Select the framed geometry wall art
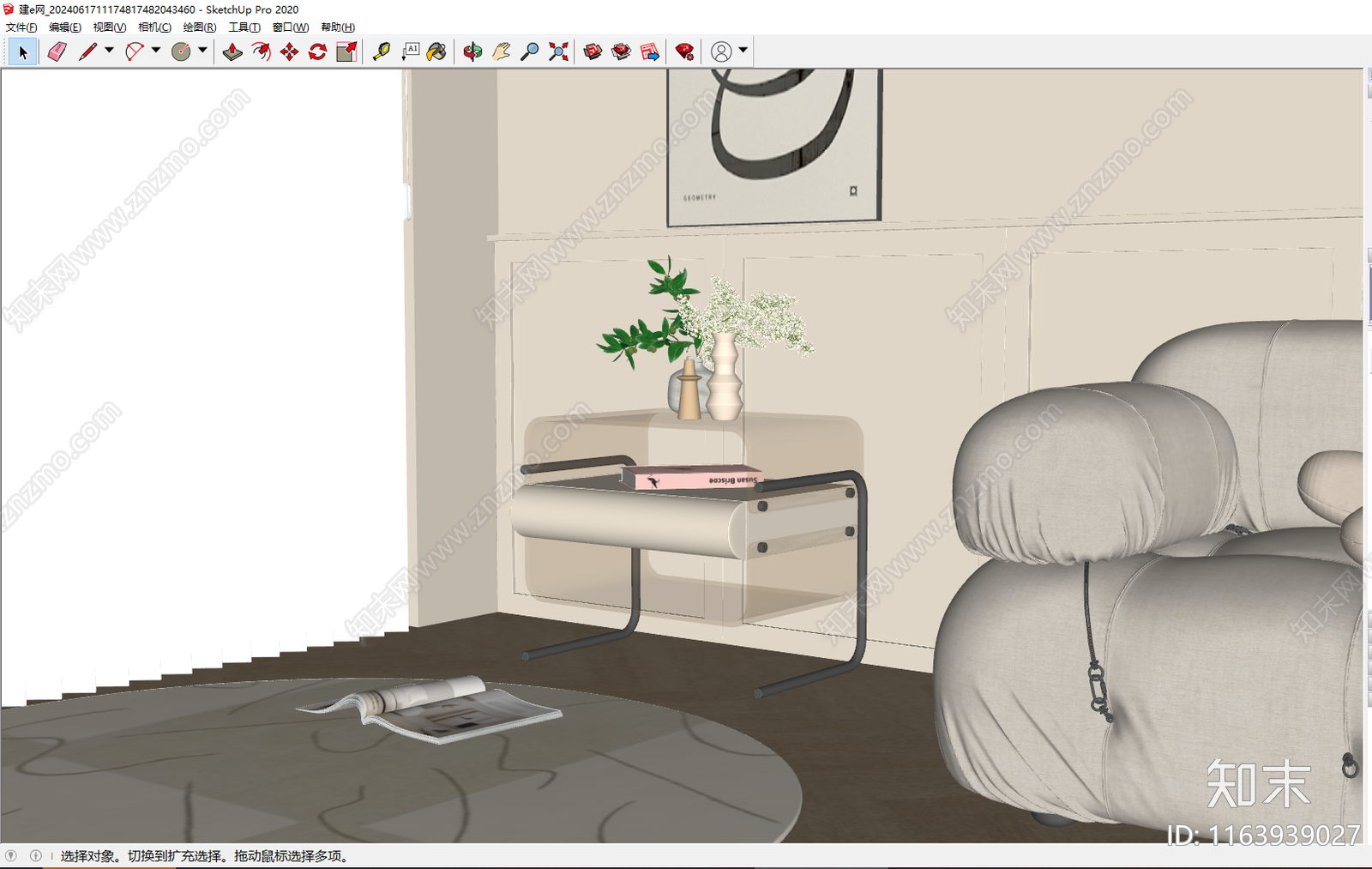This screenshot has height=869, width=1372. 774,146
